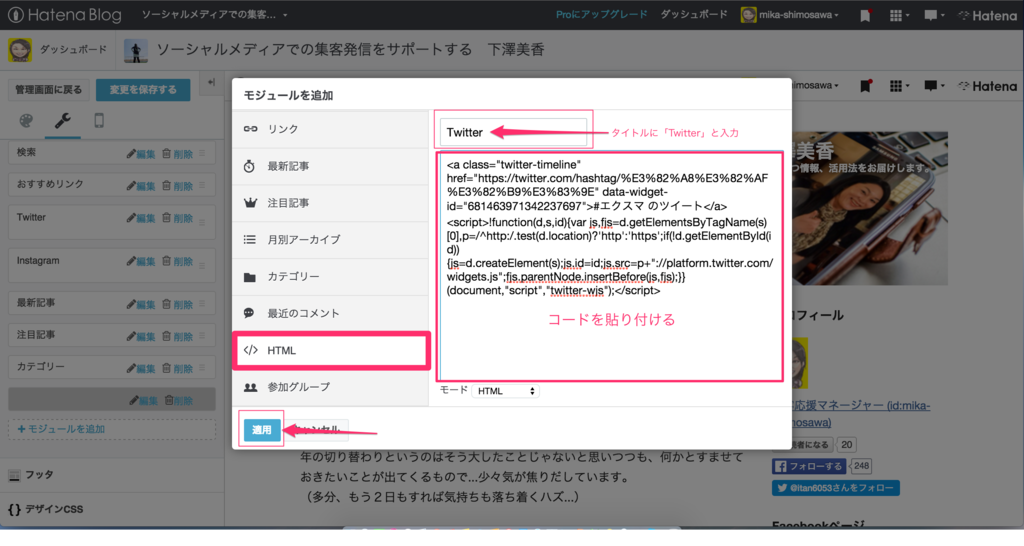This screenshot has height=546, width=1024.
Task: Open the blog title dropdown in top bar
Action: tap(214, 14)
